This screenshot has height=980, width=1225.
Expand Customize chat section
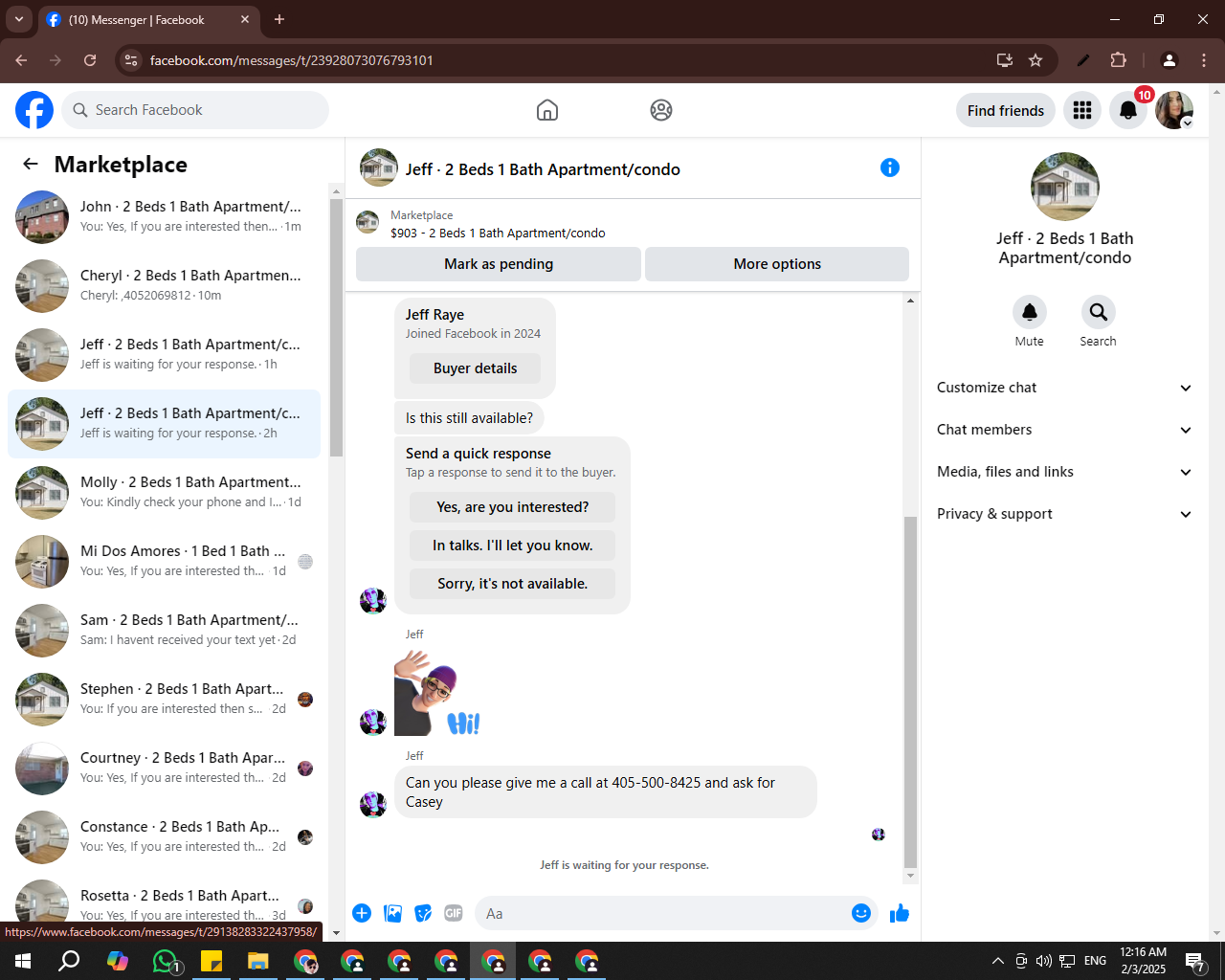pyautogui.click(x=1065, y=388)
